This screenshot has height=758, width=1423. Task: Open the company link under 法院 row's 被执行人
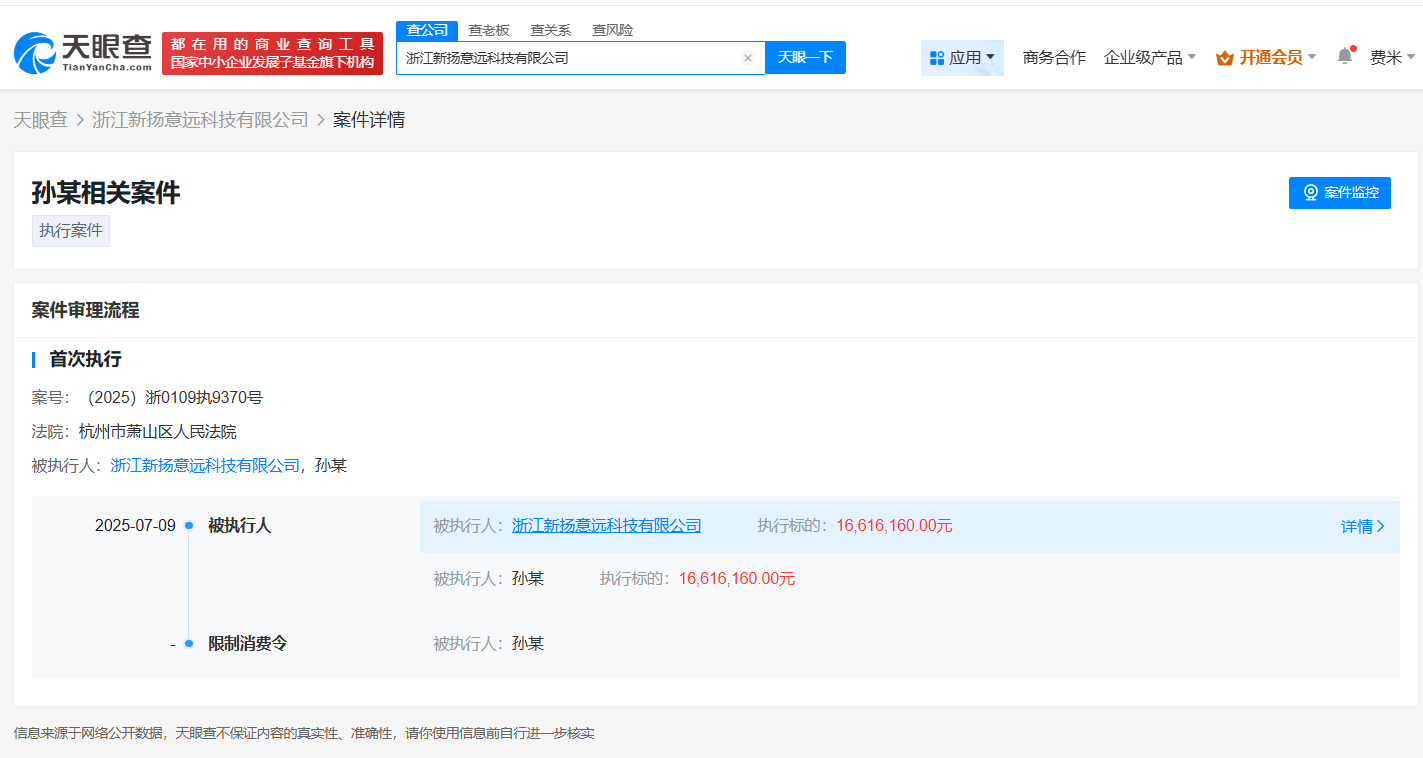(x=205, y=466)
